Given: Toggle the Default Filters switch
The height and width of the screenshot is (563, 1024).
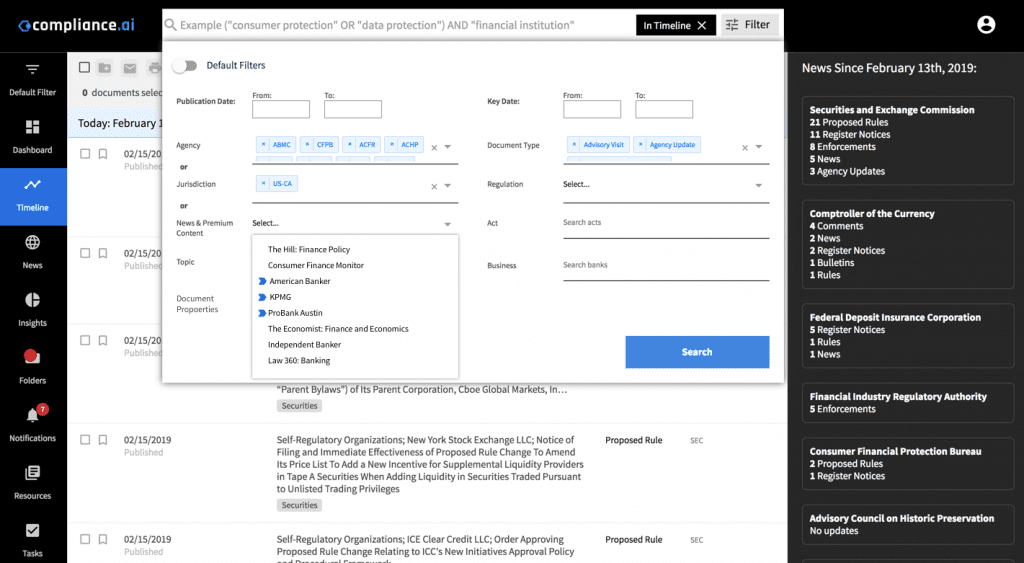Looking at the screenshot, I should click(x=185, y=65).
